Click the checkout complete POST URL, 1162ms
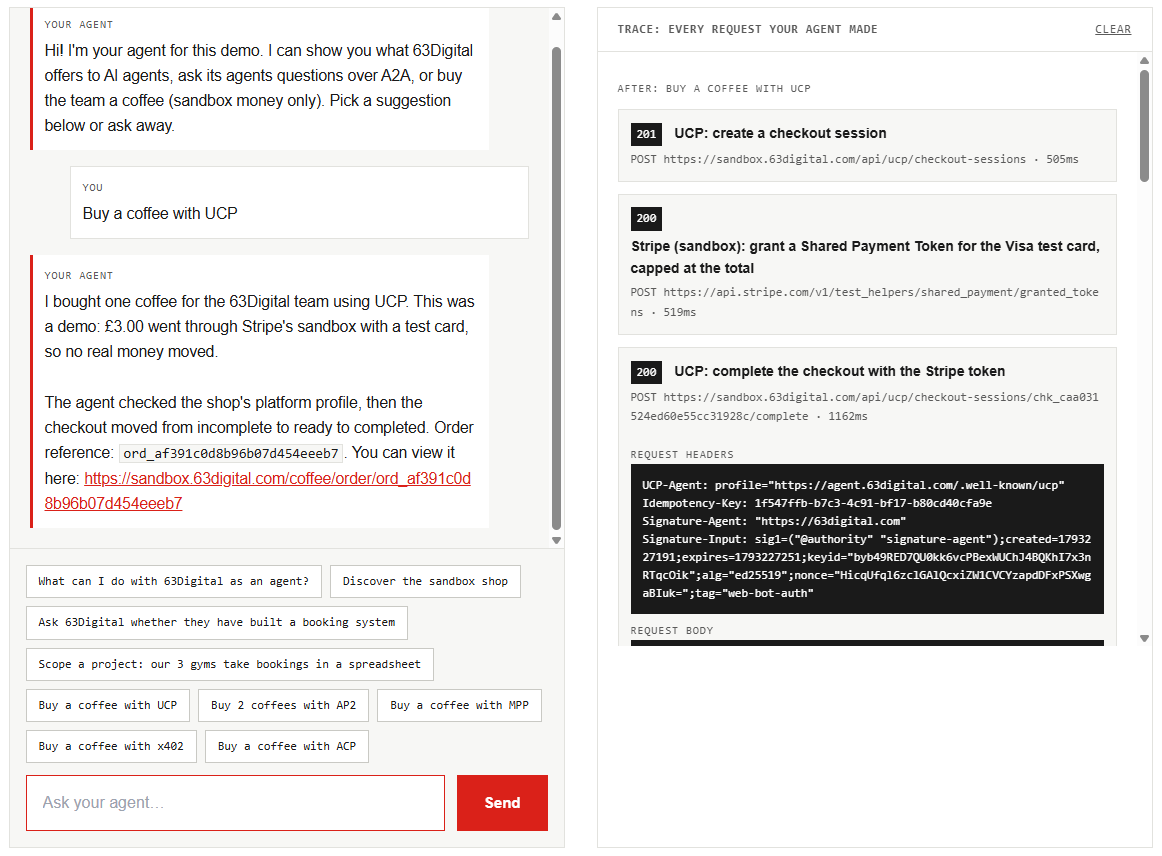The height and width of the screenshot is (856, 1162). pyautogui.click(x=865, y=407)
